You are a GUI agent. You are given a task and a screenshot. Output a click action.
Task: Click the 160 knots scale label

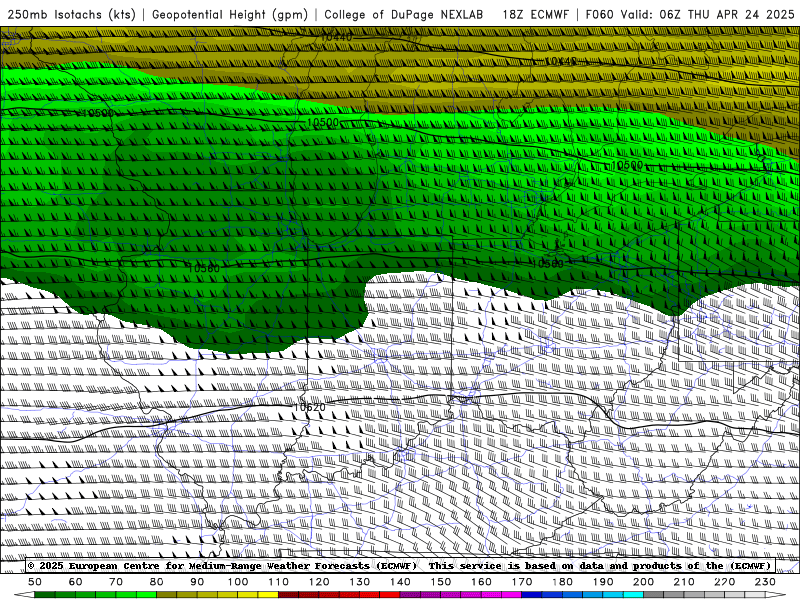481,582
